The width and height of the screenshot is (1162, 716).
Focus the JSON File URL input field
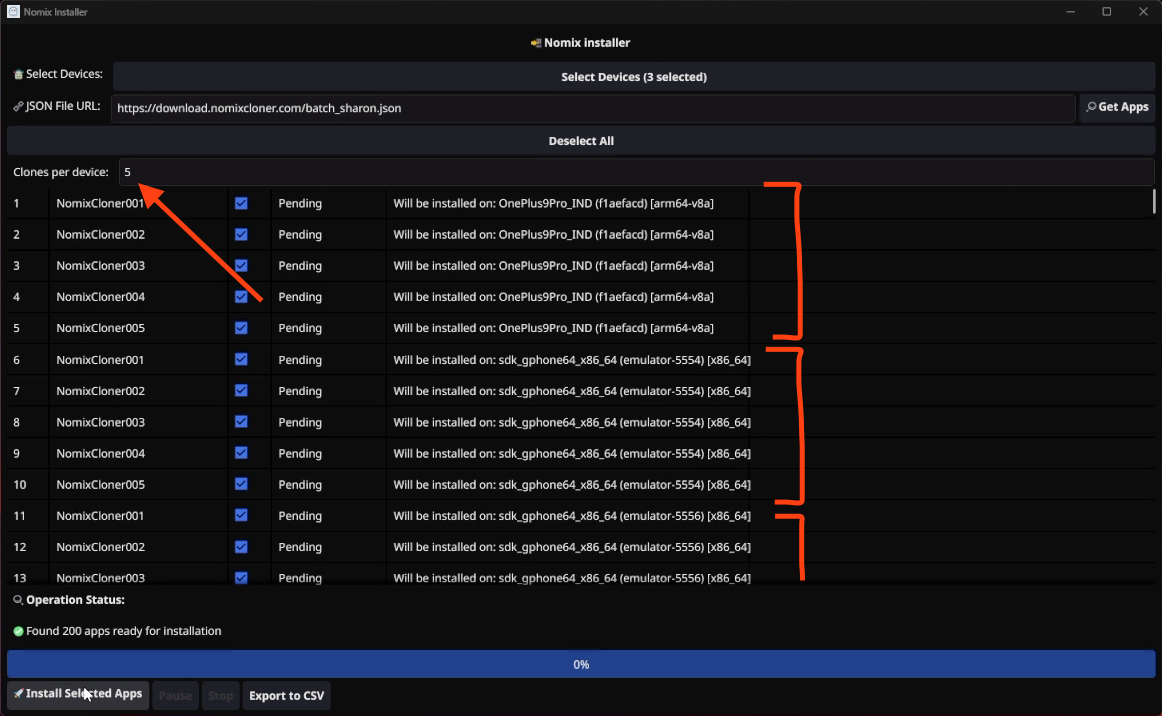click(x=593, y=108)
